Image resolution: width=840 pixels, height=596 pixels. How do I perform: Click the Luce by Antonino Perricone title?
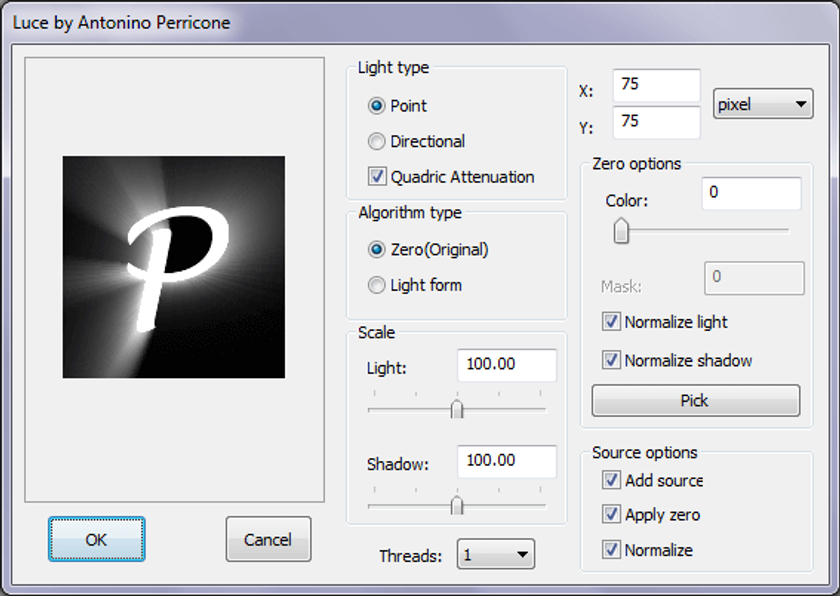point(122,22)
